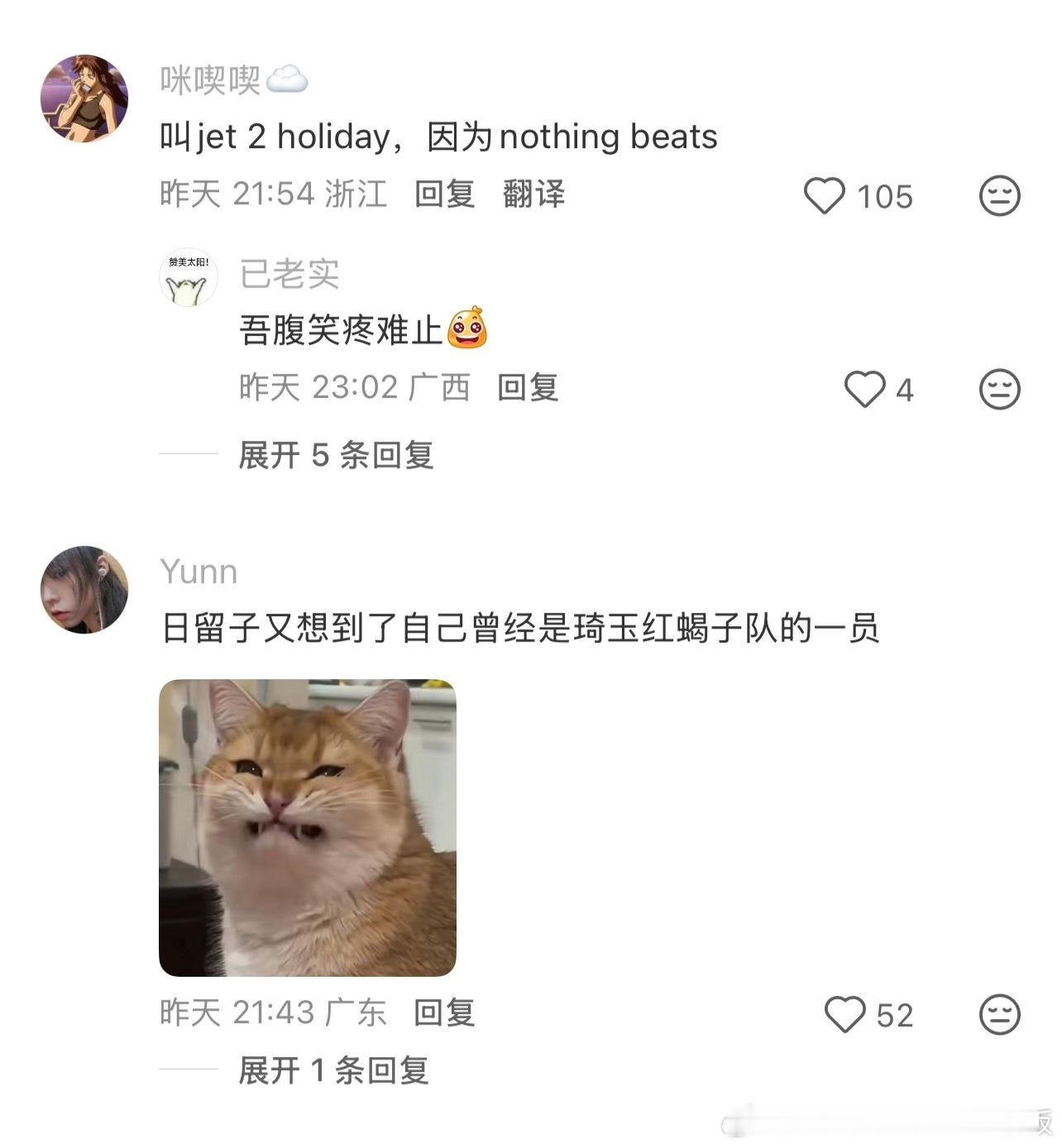This screenshot has width=1062, height=1148.
Task: Expand 1 reply under Yunn's comment
Action: pyautogui.click(x=333, y=1071)
